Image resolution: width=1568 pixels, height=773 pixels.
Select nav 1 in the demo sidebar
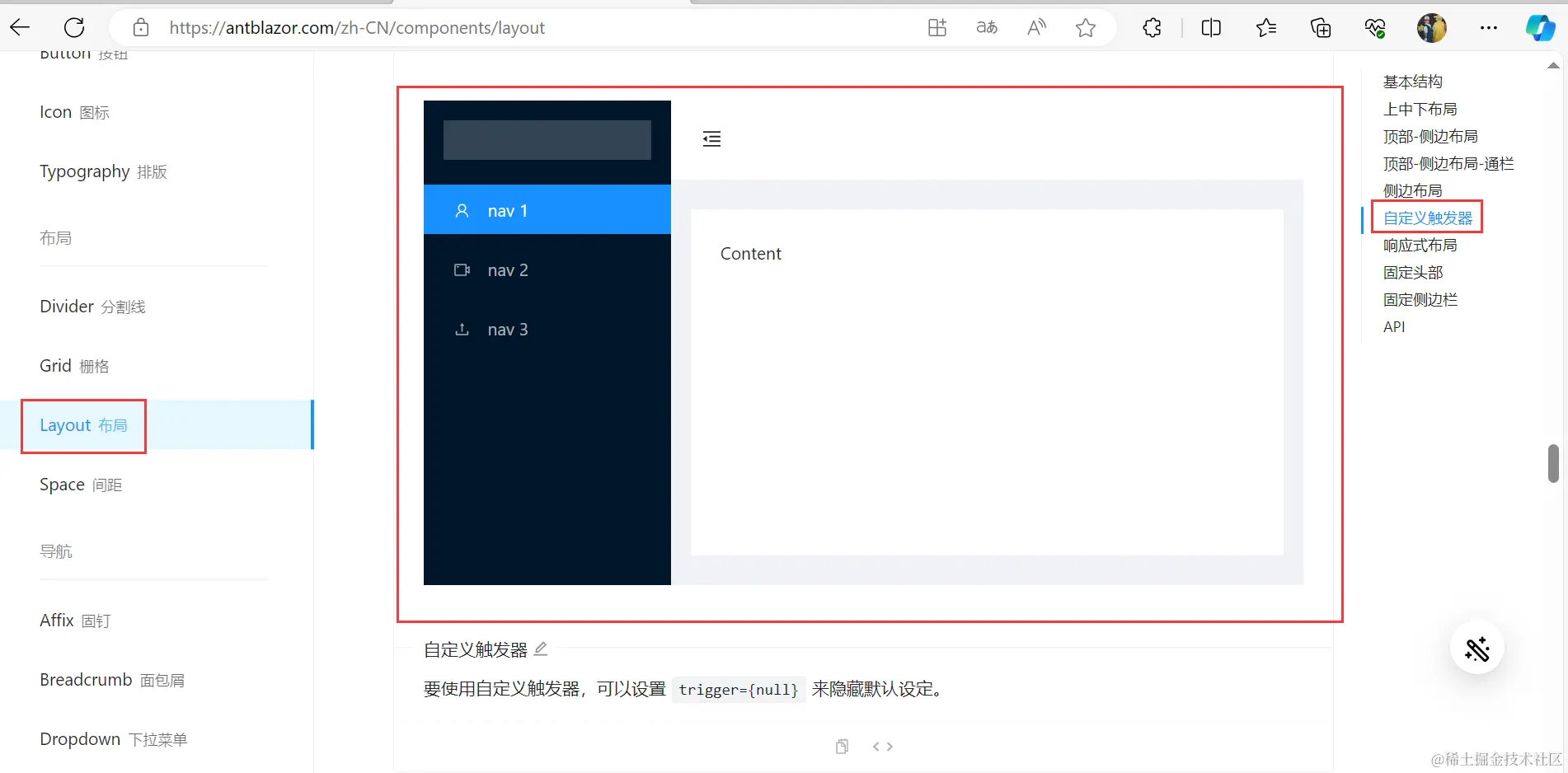(547, 210)
